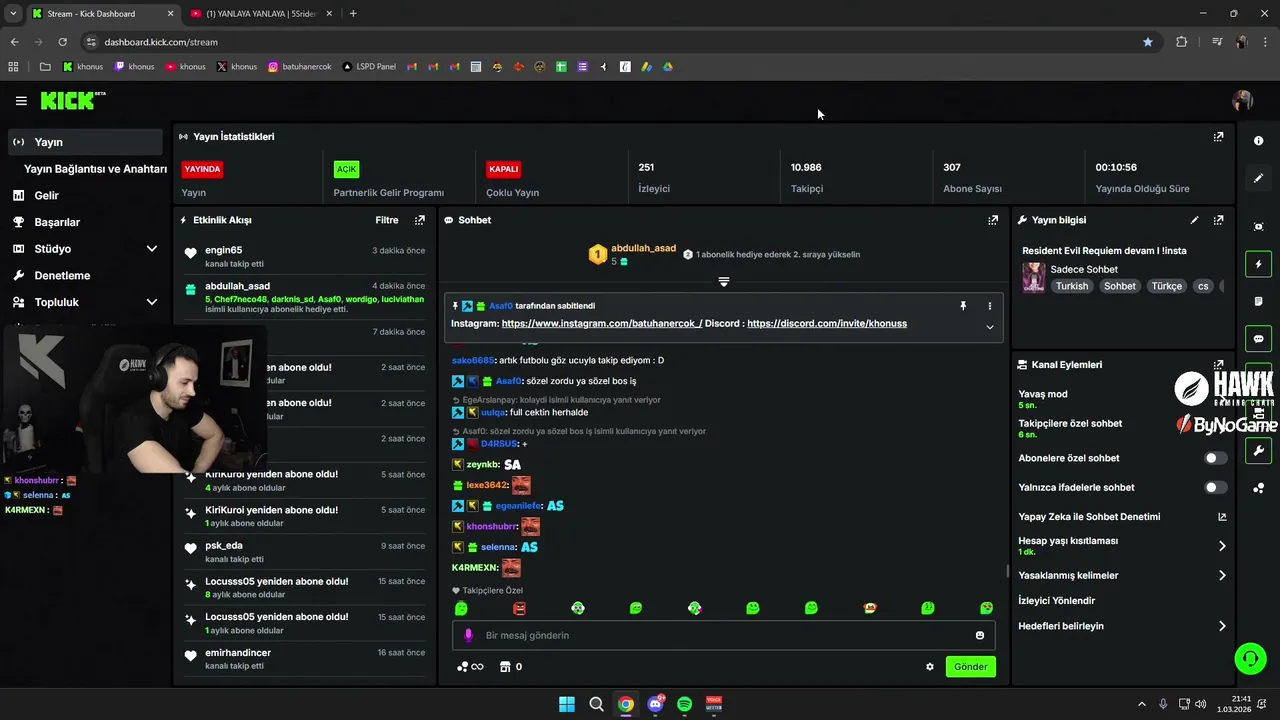
Task: Click the chat panel scrollbar
Action: [1007, 571]
